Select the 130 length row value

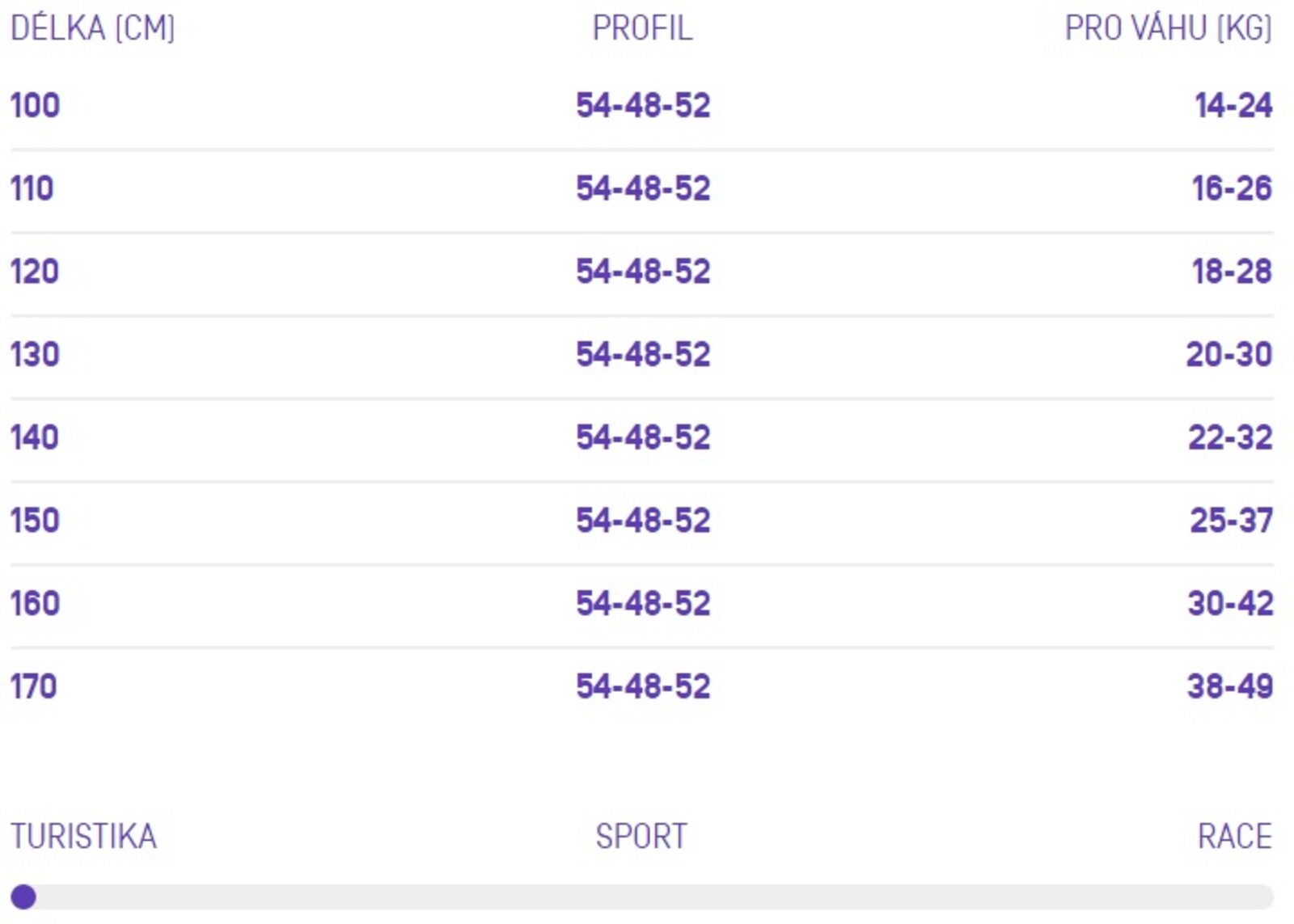[35, 355]
